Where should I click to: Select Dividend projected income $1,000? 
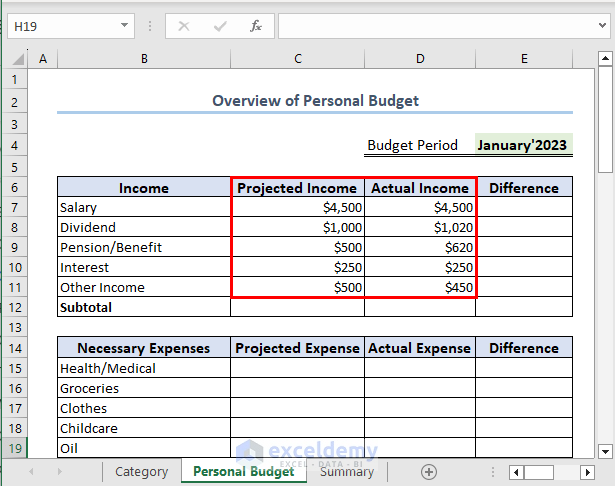click(298, 227)
